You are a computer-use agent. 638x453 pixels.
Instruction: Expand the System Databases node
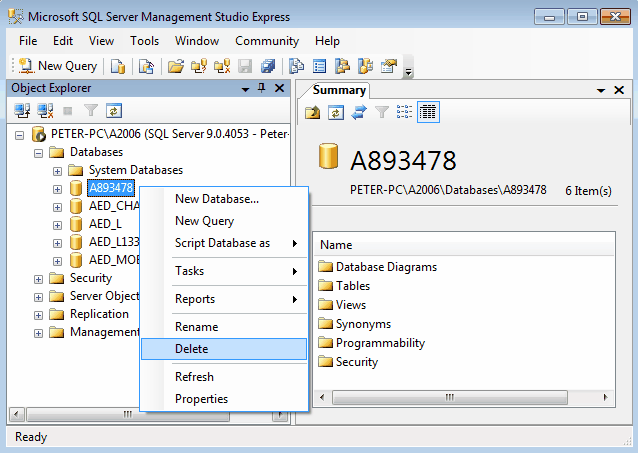point(57,171)
